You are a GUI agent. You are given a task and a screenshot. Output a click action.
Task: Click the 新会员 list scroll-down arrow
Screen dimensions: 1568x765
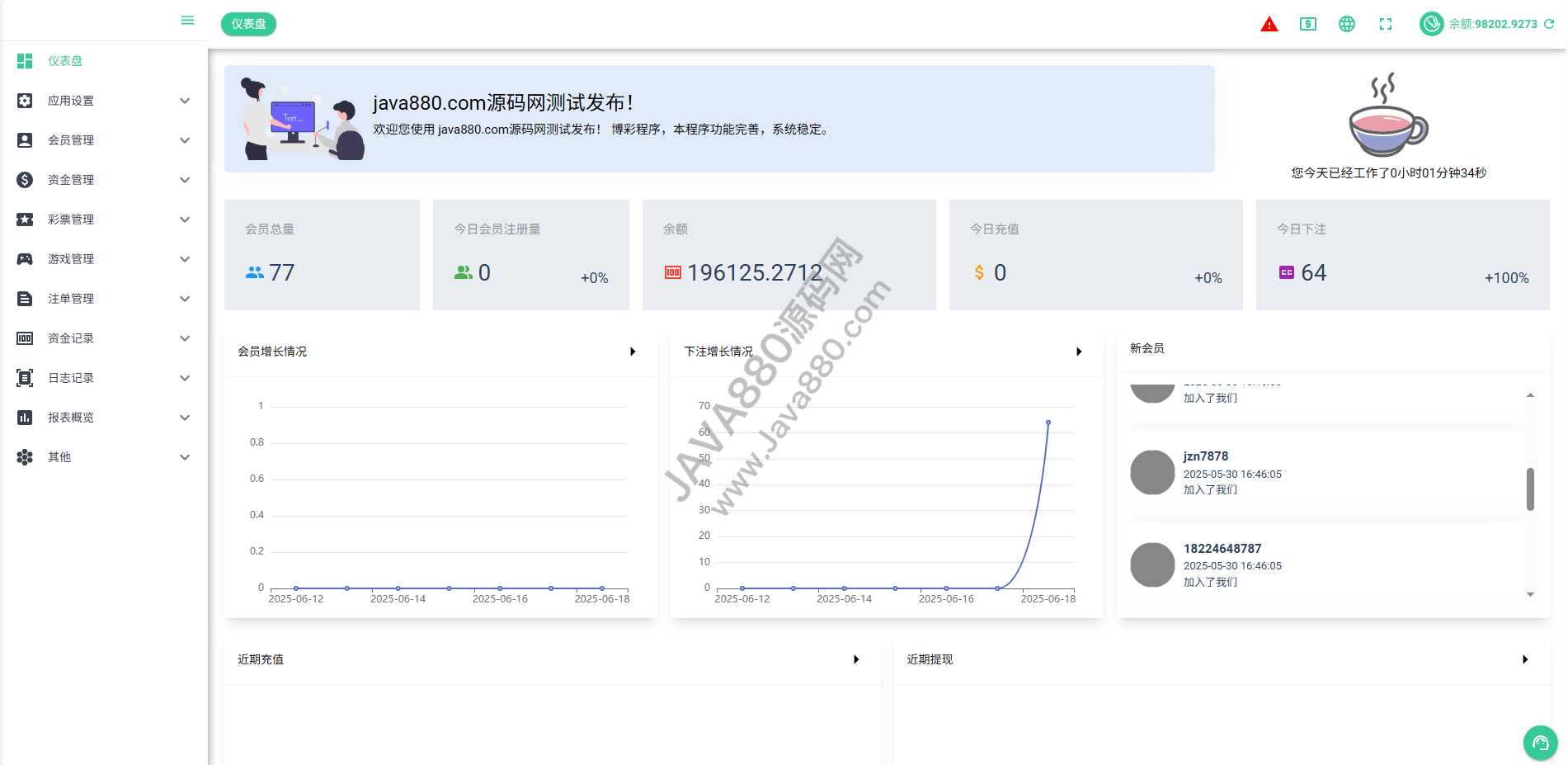tap(1530, 594)
